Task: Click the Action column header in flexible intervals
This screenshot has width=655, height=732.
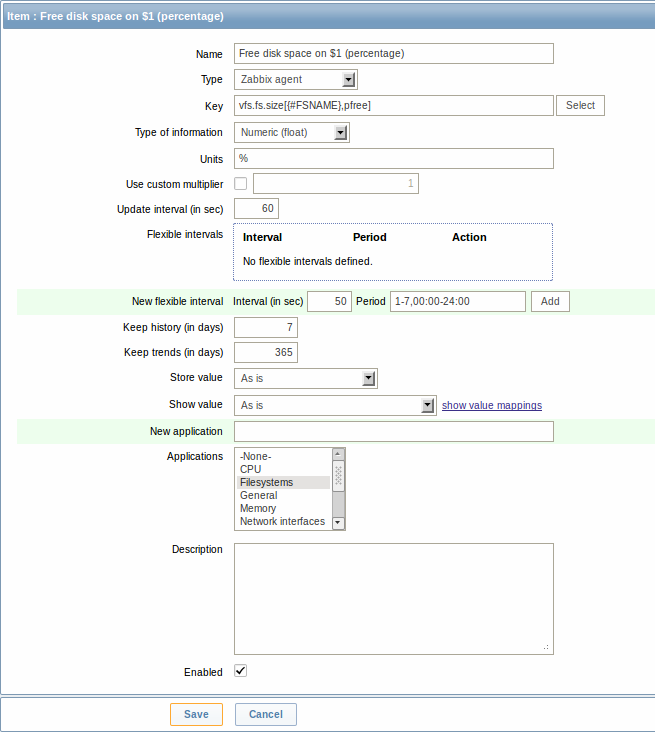Action: click(x=469, y=238)
